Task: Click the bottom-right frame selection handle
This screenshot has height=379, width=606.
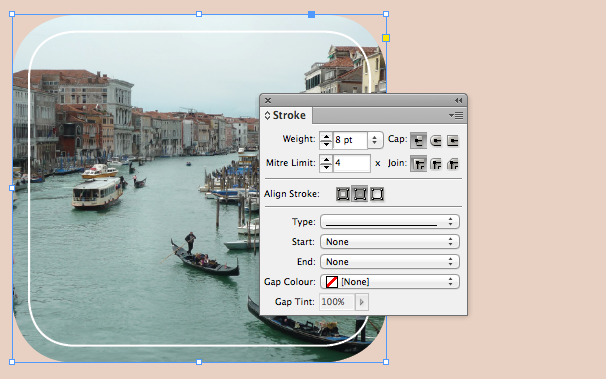Action: [386, 362]
